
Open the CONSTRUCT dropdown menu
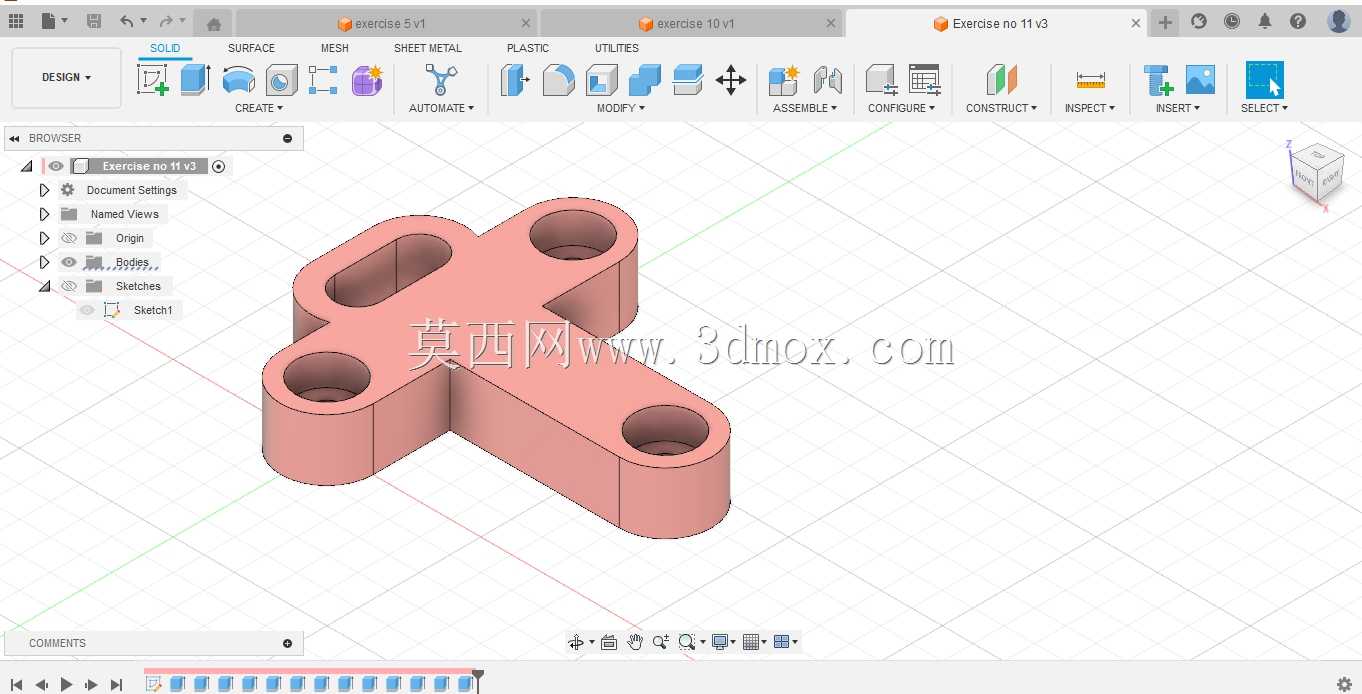(x=1001, y=108)
